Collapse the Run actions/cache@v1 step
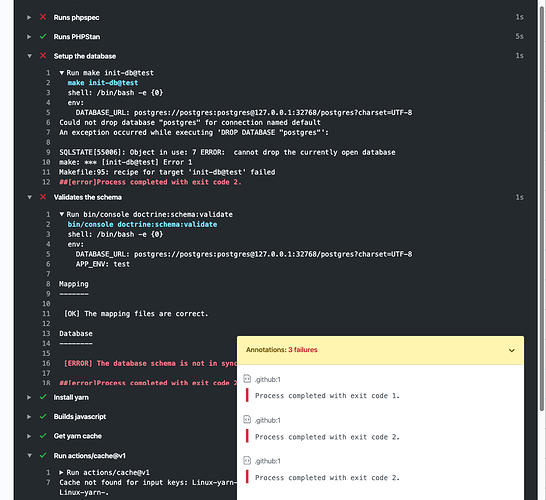Screen dimensions: 546x500 (x=29, y=455)
